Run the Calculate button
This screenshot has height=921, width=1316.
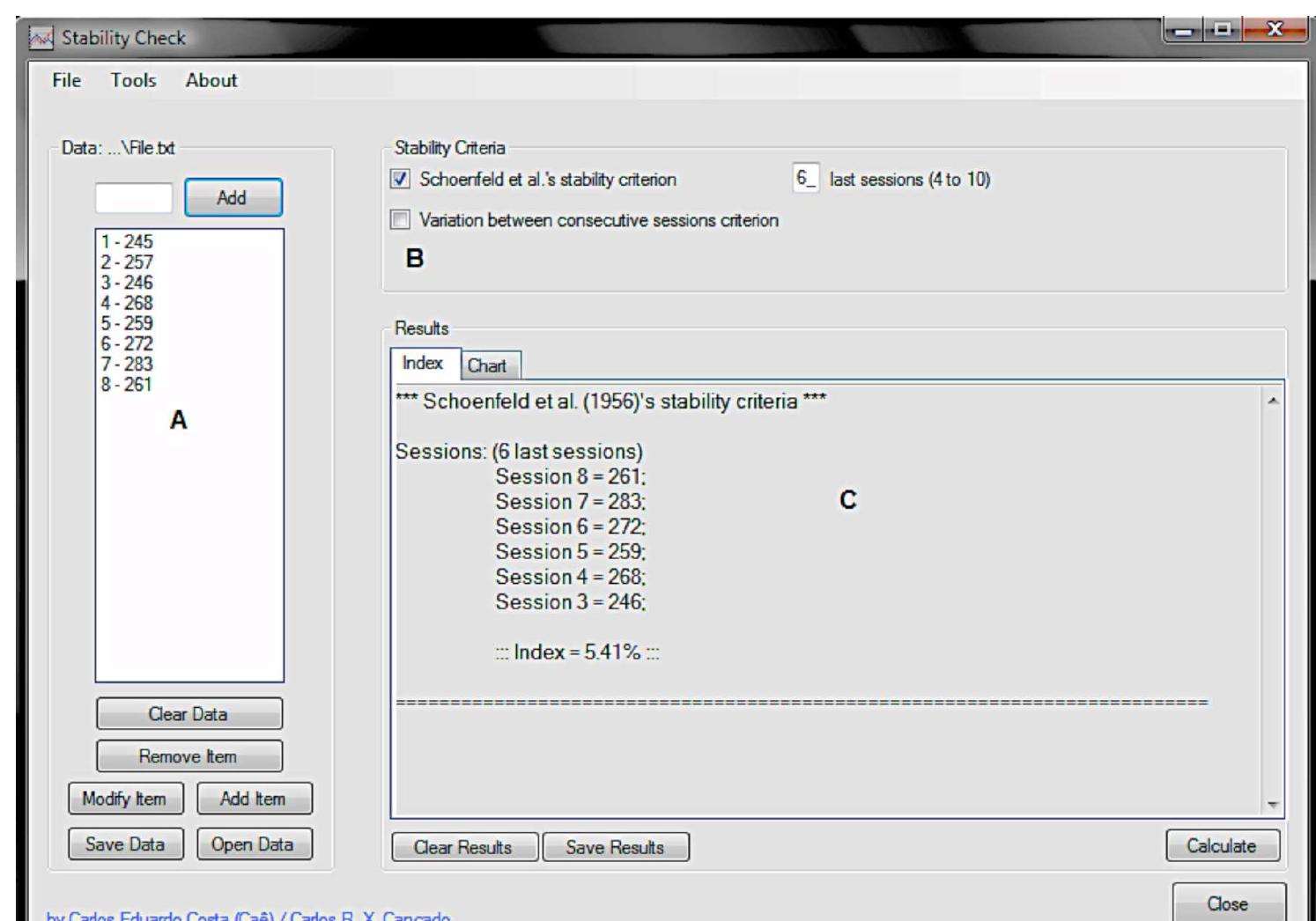point(1223,845)
